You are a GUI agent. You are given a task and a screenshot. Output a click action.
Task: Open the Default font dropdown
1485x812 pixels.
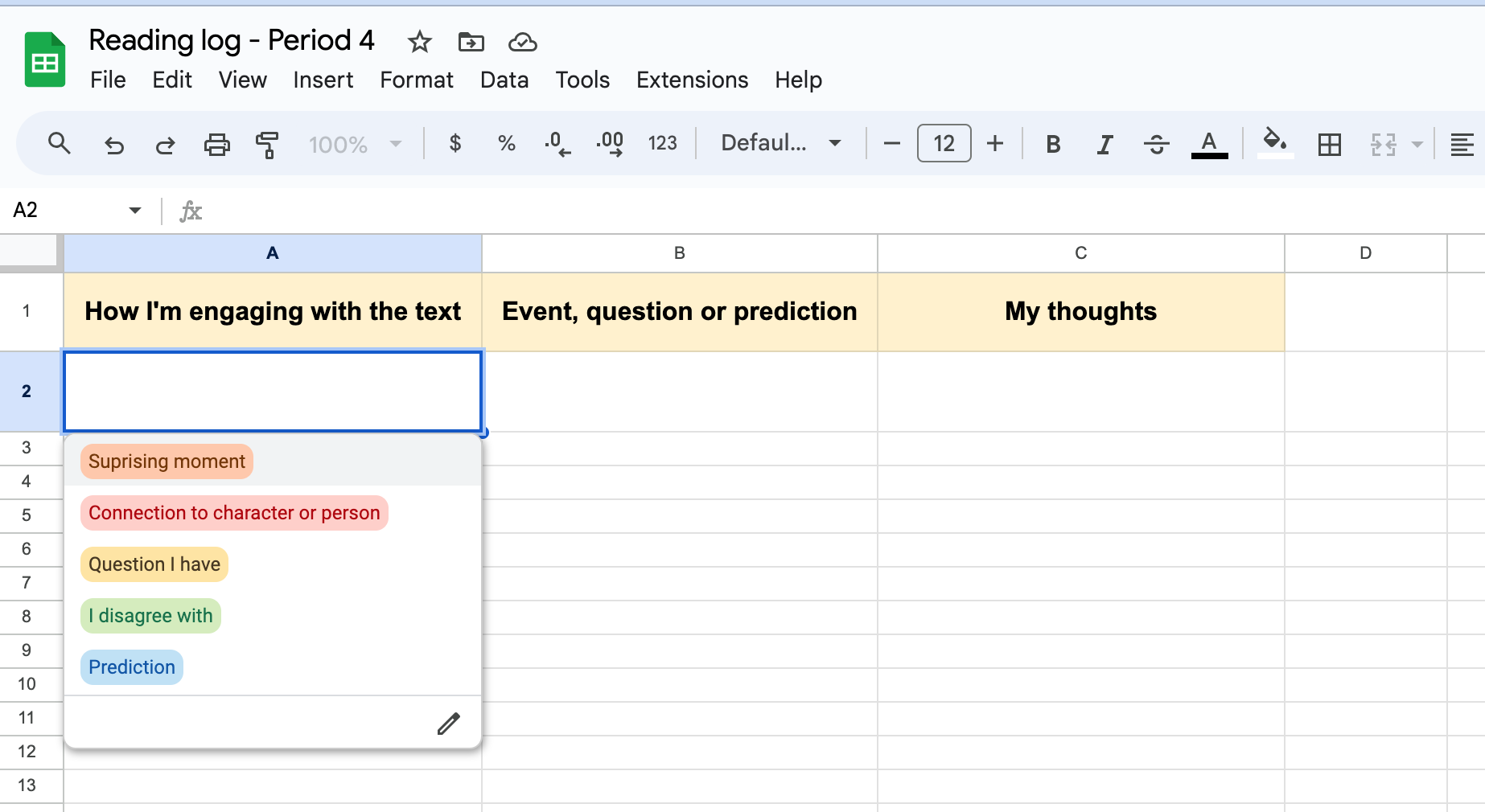779,143
